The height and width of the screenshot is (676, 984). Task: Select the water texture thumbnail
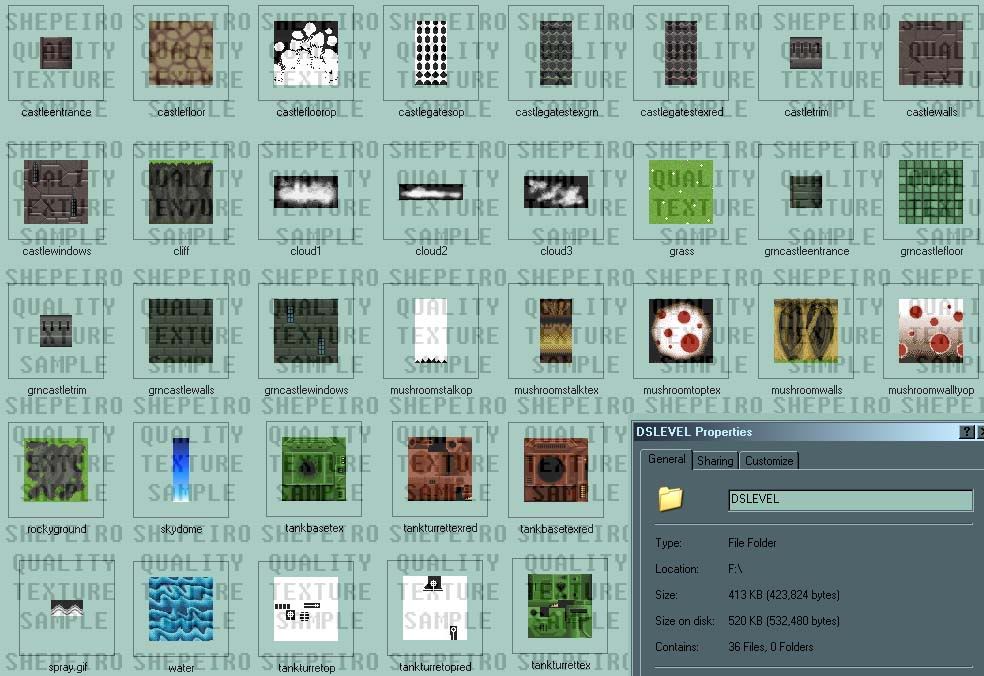[x=181, y=608]
